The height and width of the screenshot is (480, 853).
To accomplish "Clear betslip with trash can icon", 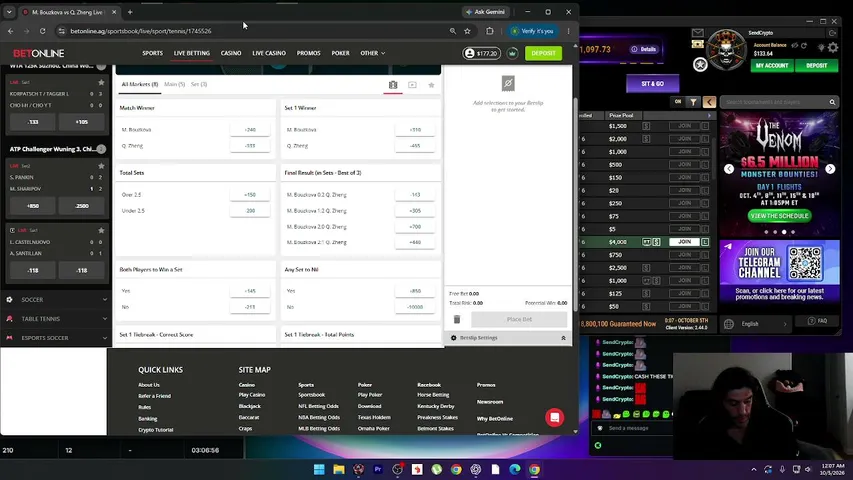I will [457, 319].
